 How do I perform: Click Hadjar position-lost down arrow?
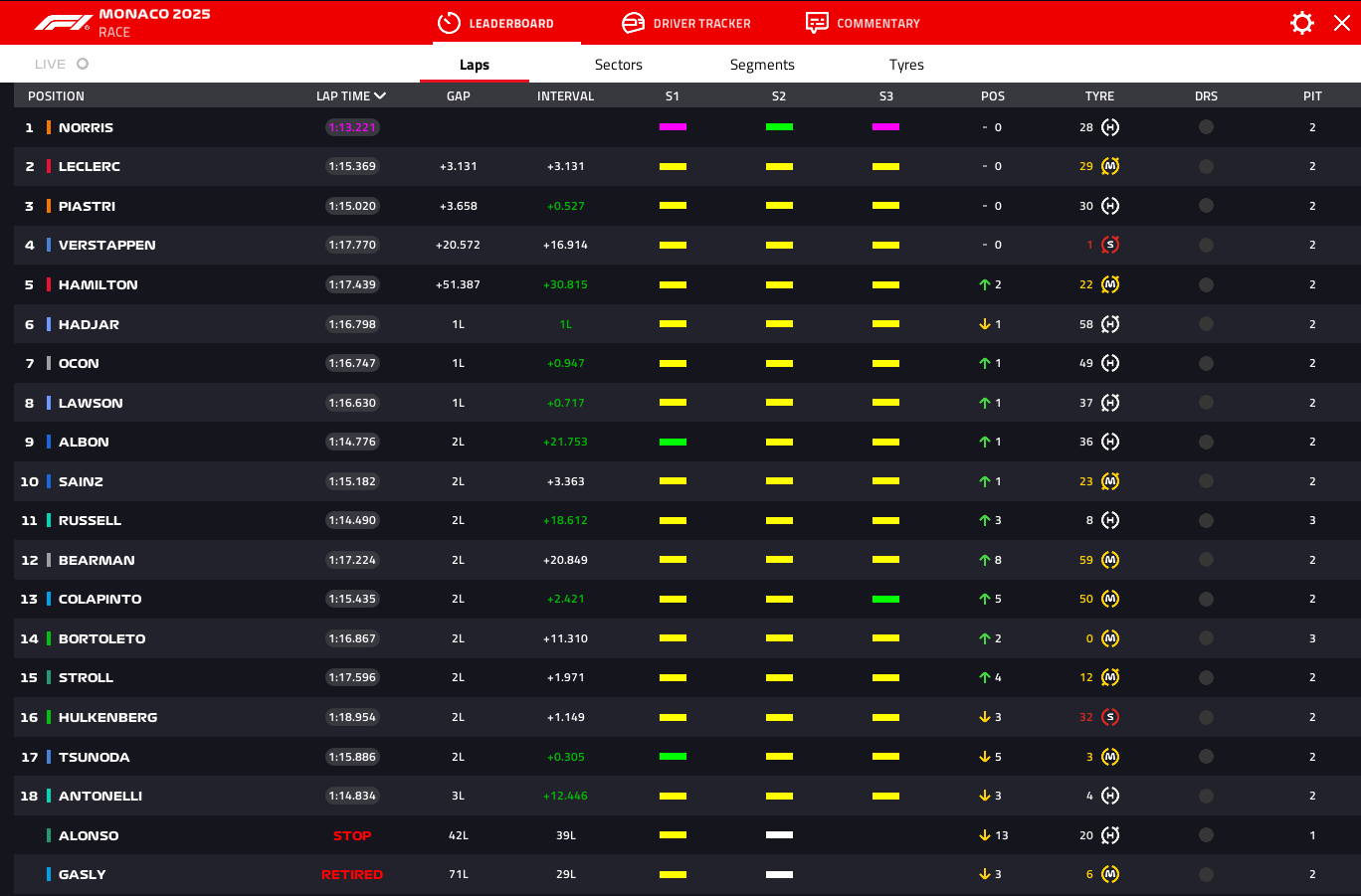tap(984, 324)
